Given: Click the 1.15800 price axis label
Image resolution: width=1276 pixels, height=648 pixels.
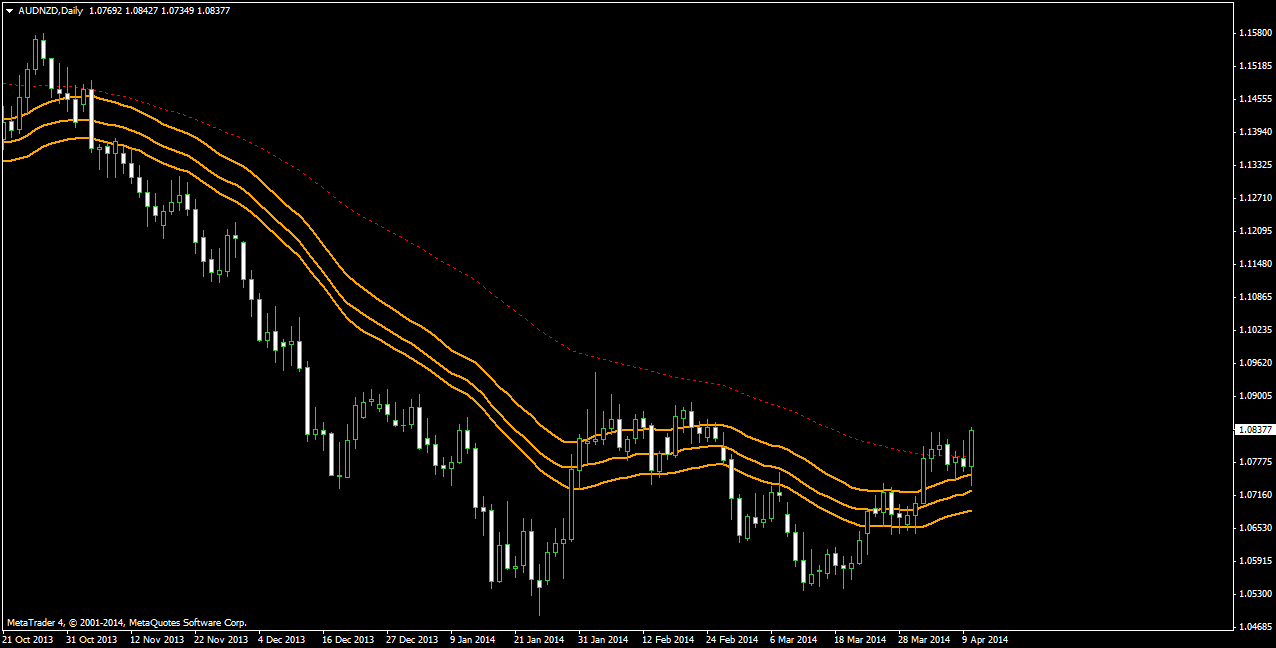Looking at the screenshot, I should 1254,33.
